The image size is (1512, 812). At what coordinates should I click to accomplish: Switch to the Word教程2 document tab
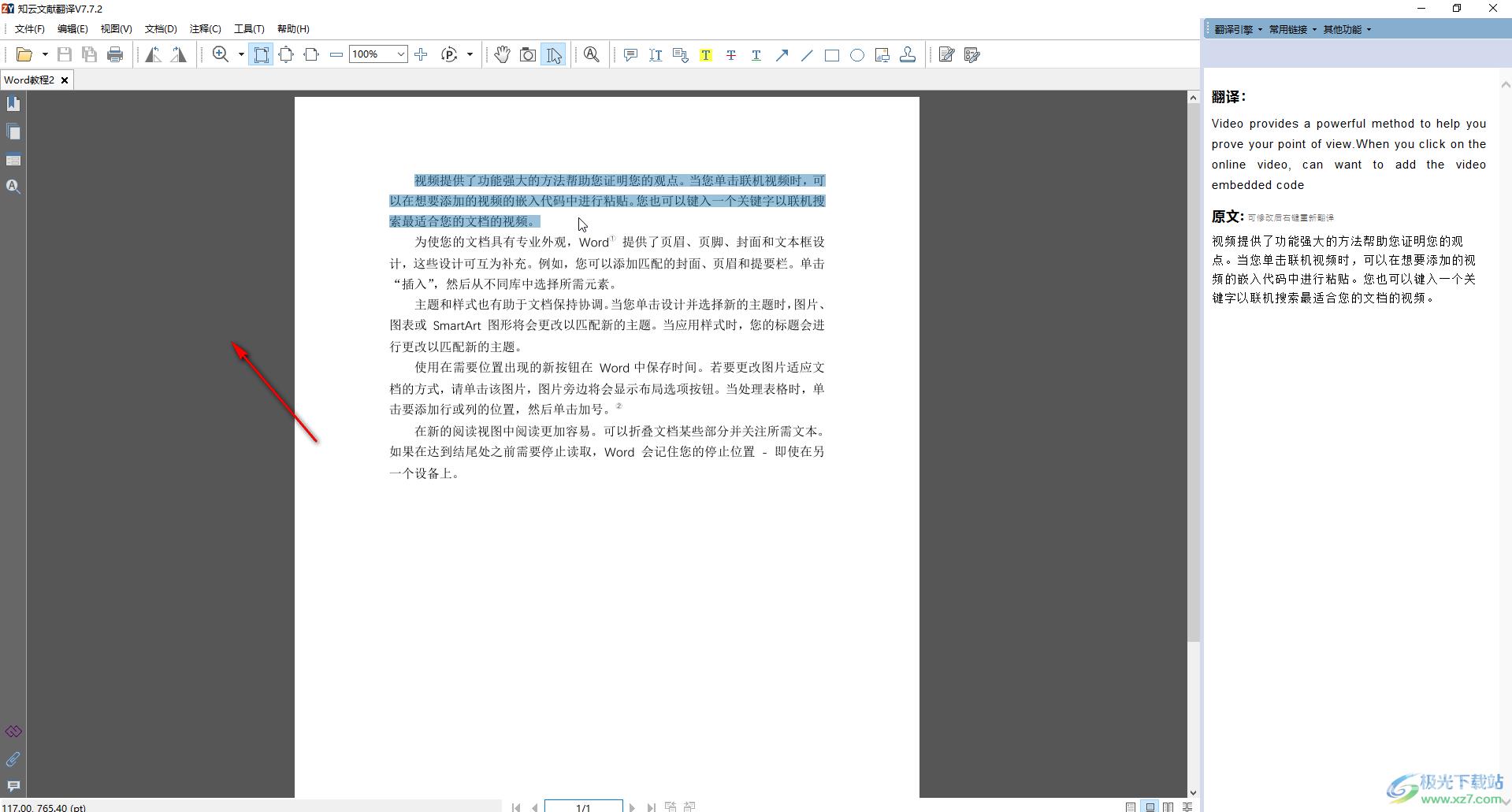29,80
